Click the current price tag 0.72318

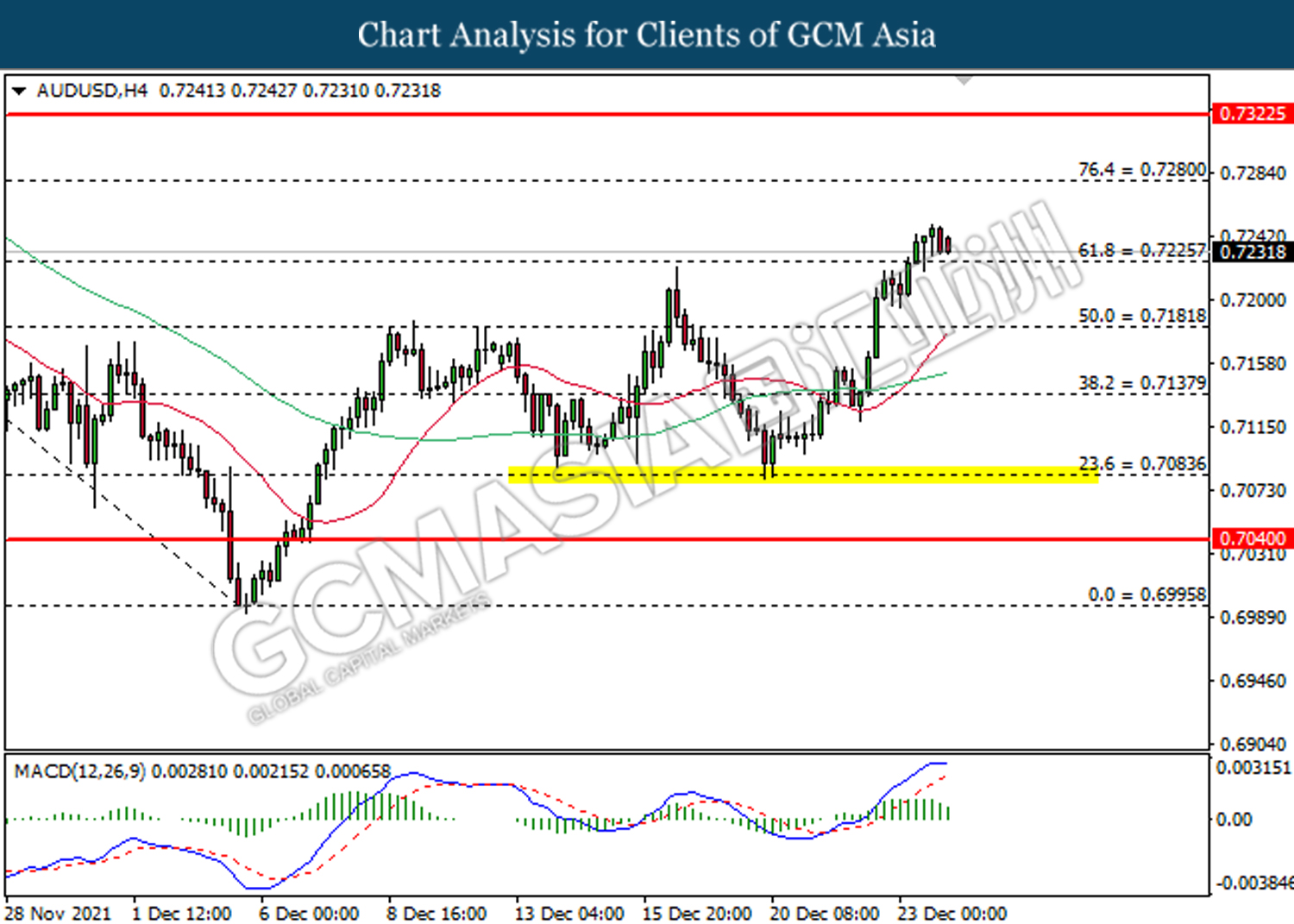pos(1253,252)
